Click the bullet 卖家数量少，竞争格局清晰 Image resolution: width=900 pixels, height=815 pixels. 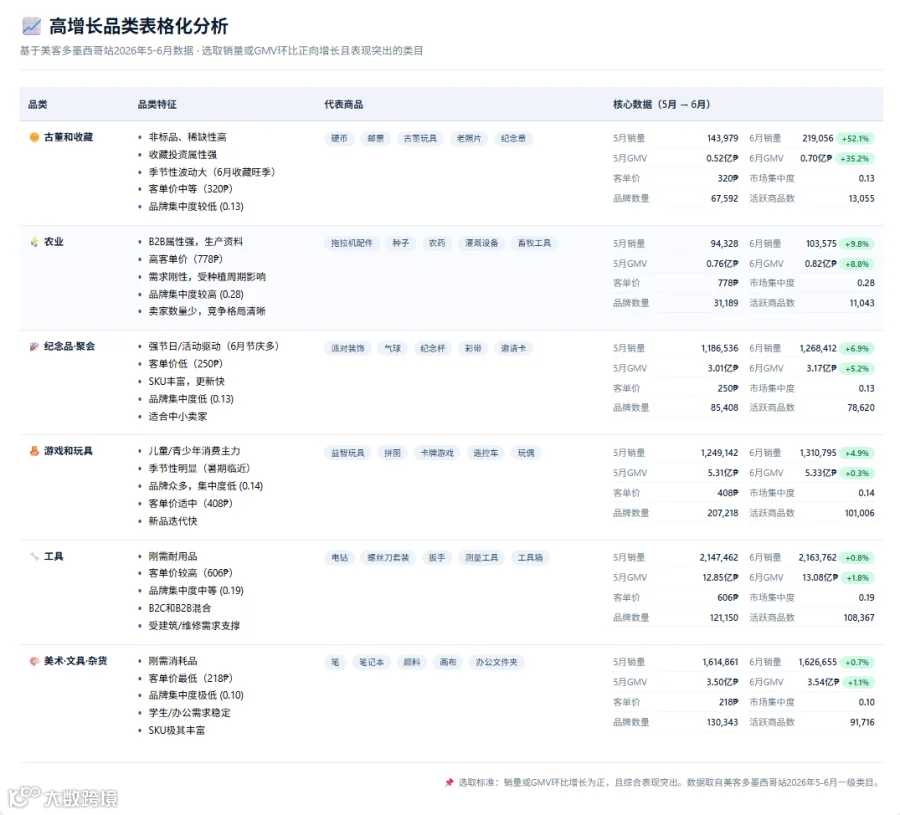point(207,311)
